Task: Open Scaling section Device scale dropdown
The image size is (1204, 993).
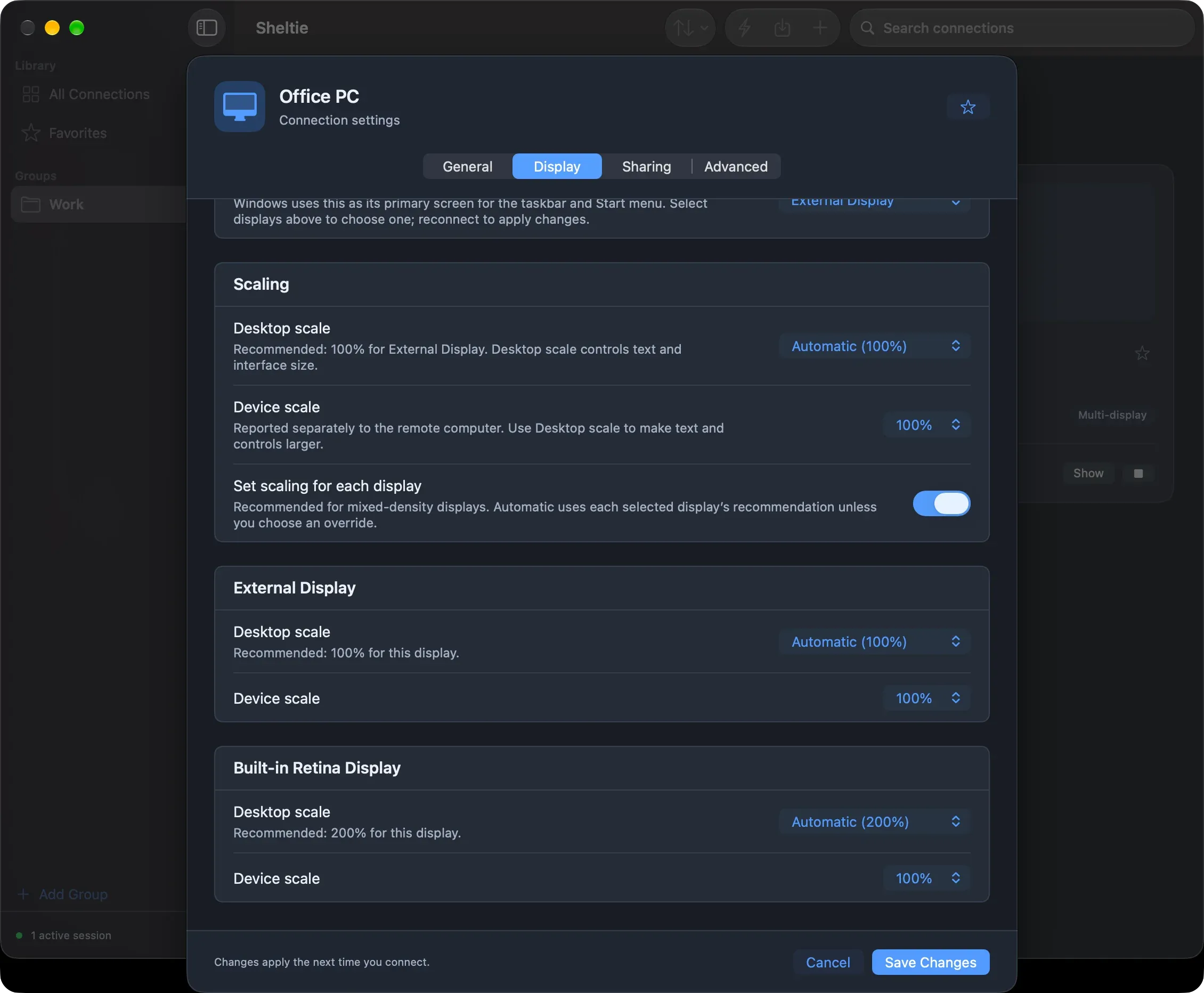Action: (x=926, y=425)
